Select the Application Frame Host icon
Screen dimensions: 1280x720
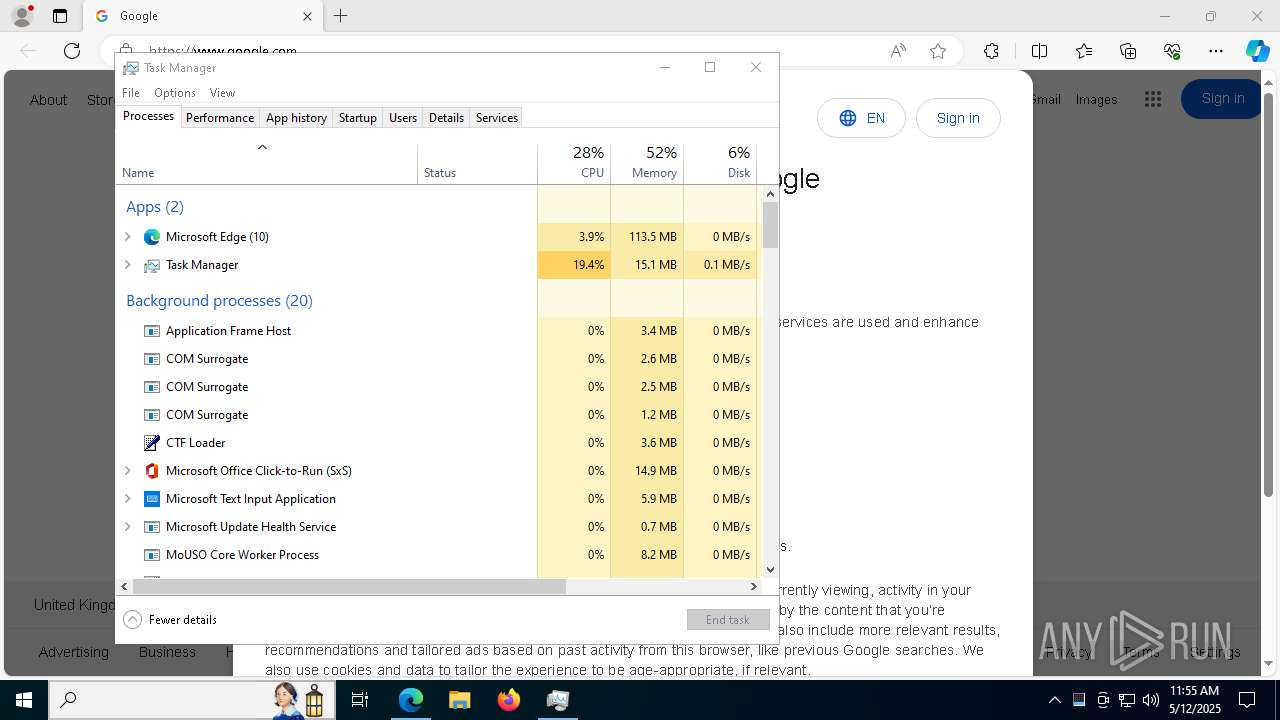click(152, 331)
